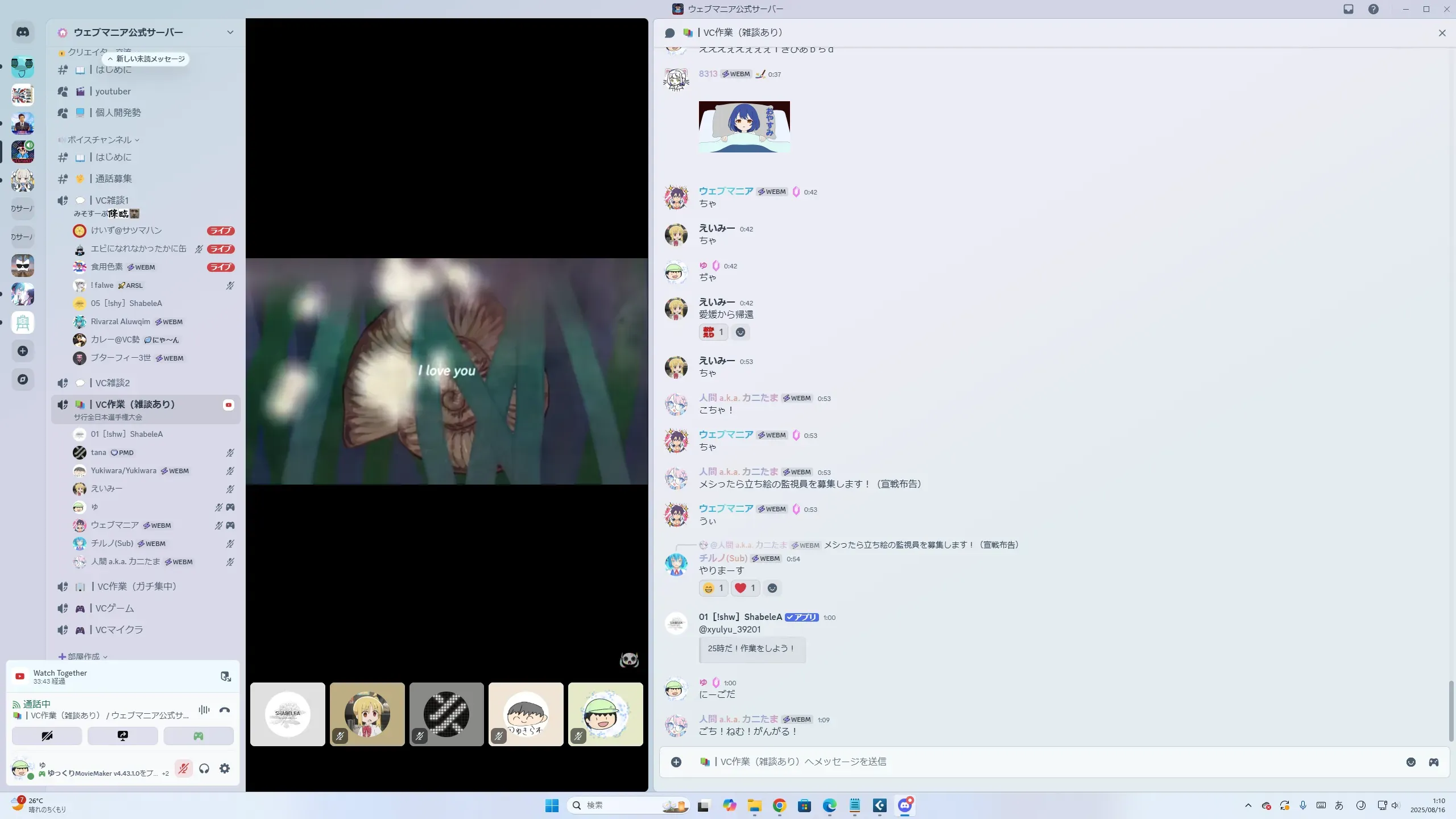Jump to 新しい未読メッセージ
This screenshot has width=1456, height=819.
pyautogui.click(x=146, y=59)
